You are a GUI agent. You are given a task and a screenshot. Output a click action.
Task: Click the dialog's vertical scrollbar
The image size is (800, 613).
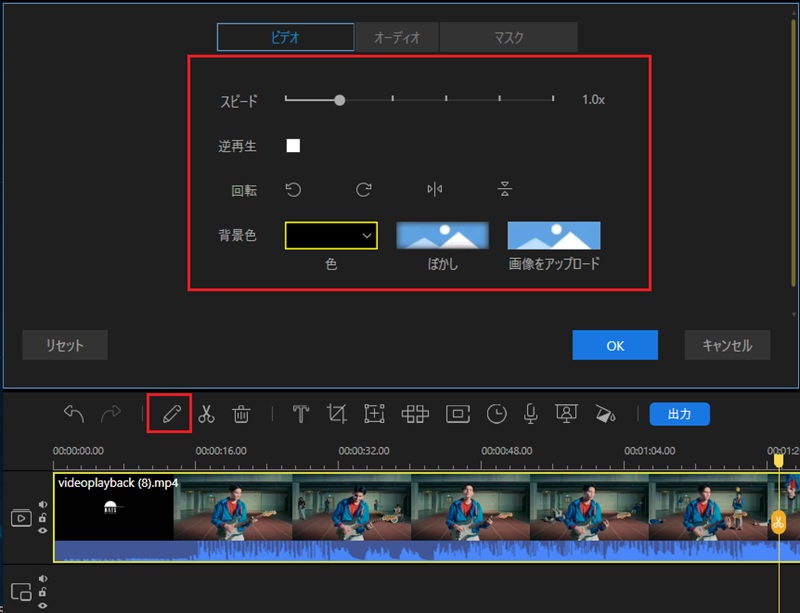(793, 153)
